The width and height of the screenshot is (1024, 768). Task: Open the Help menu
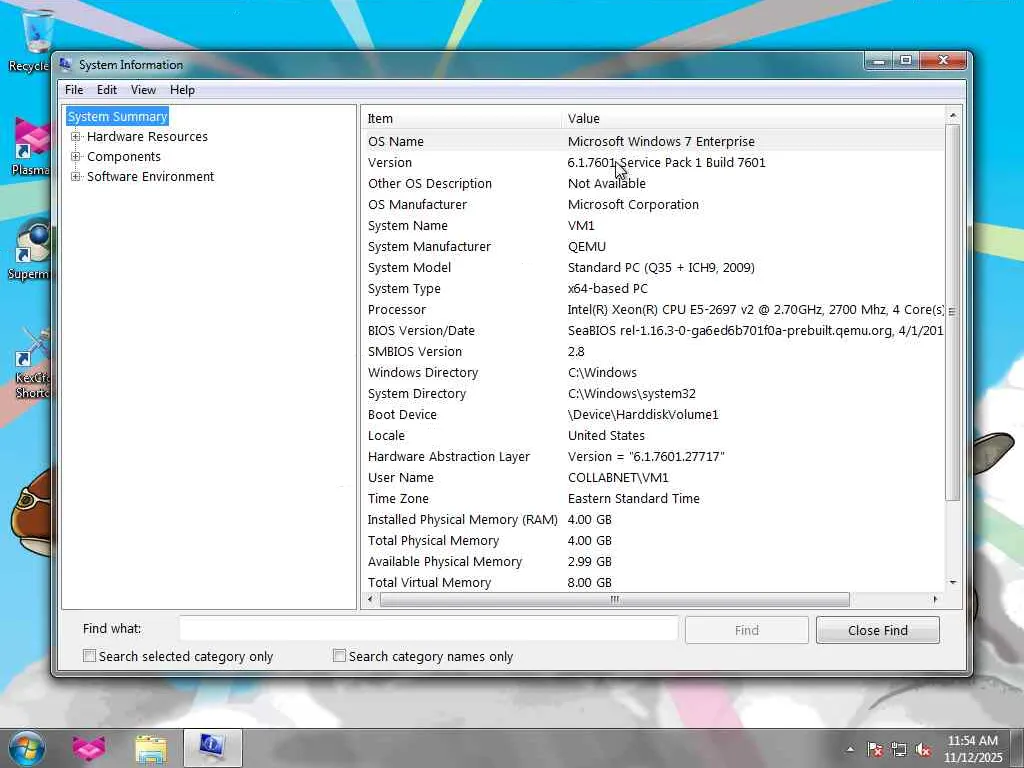coord(182,89)
